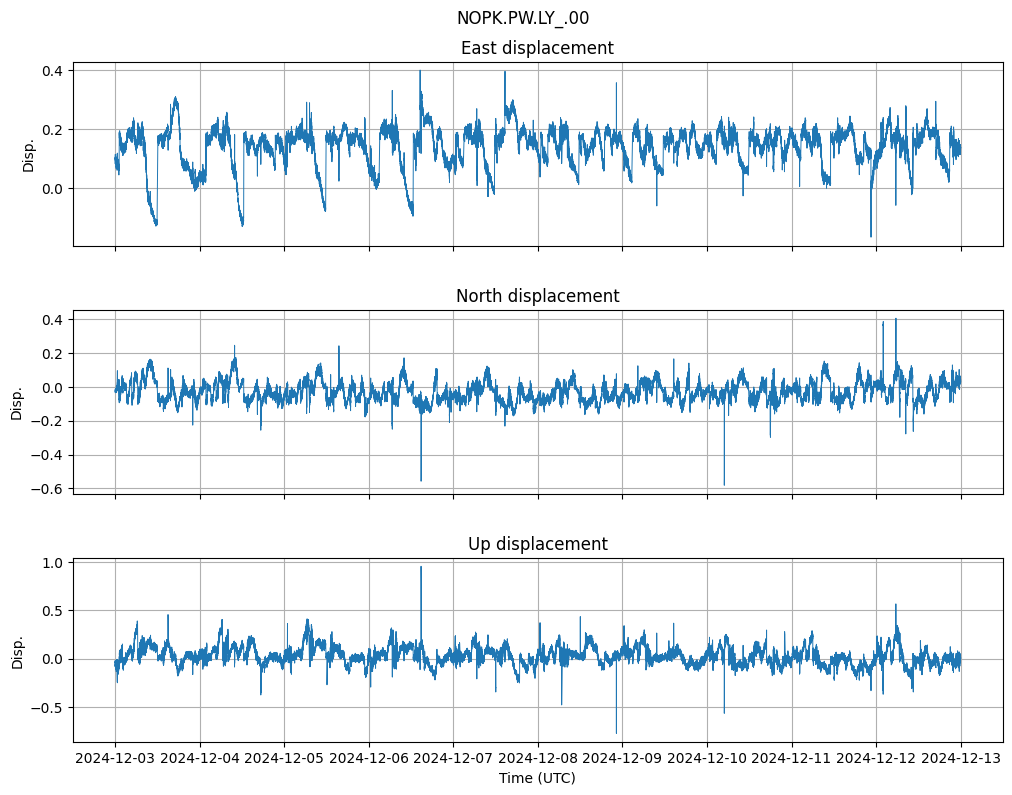Click the 2024-12-03 date tick label
Viewport: 1012px width, 795px height.
pyautogui.click(x=115, y=759)
